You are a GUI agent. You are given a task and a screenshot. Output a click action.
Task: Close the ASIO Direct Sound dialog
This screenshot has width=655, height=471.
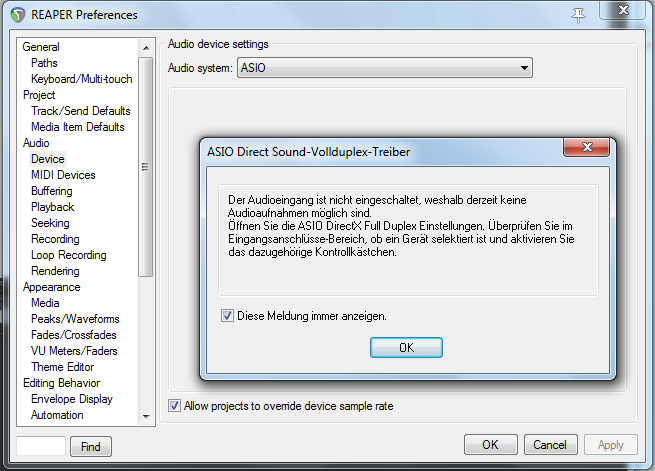[586, 147]
